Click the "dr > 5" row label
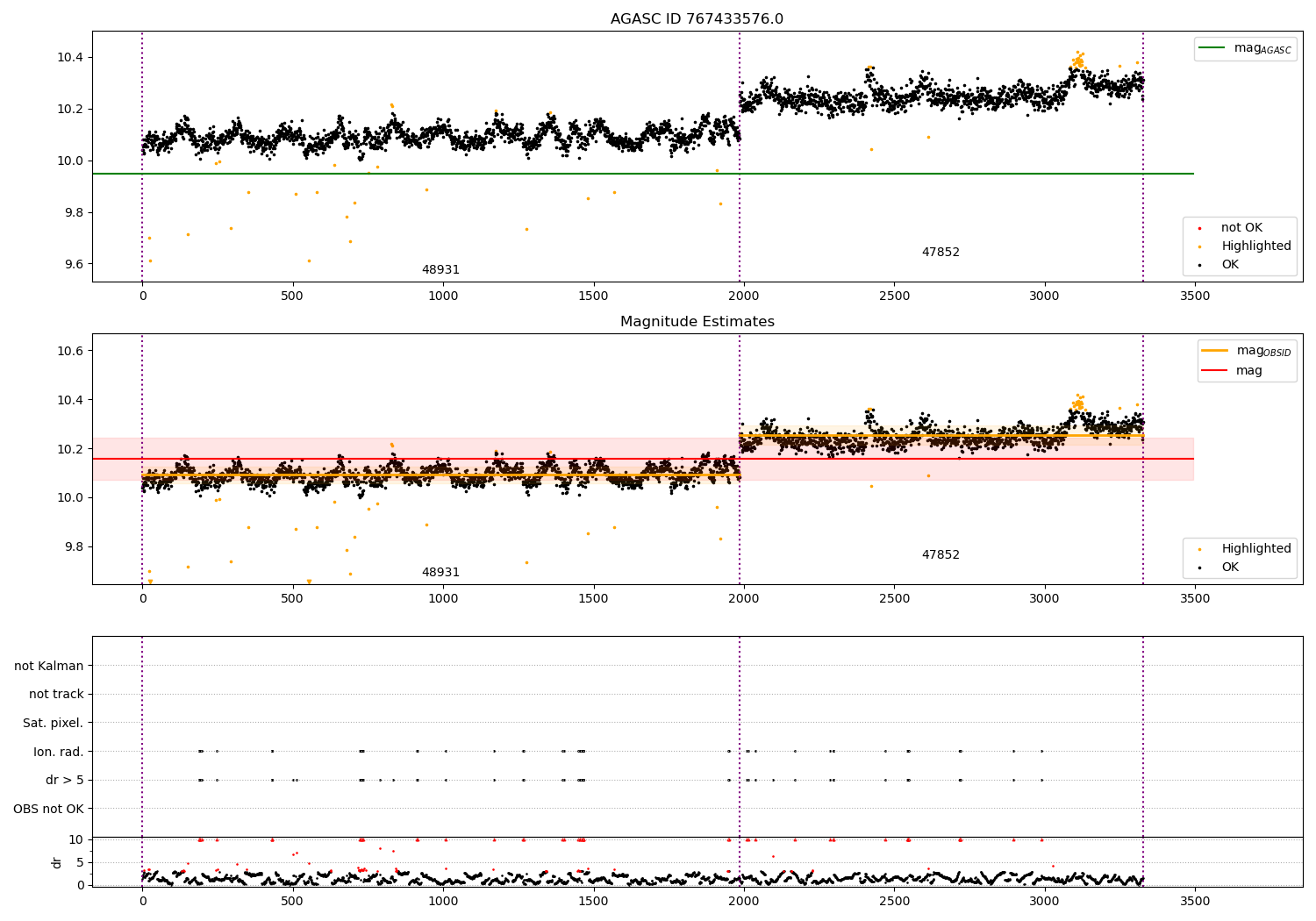The height and width of the screenshot is (921, 1316). (x=65, y=781)
